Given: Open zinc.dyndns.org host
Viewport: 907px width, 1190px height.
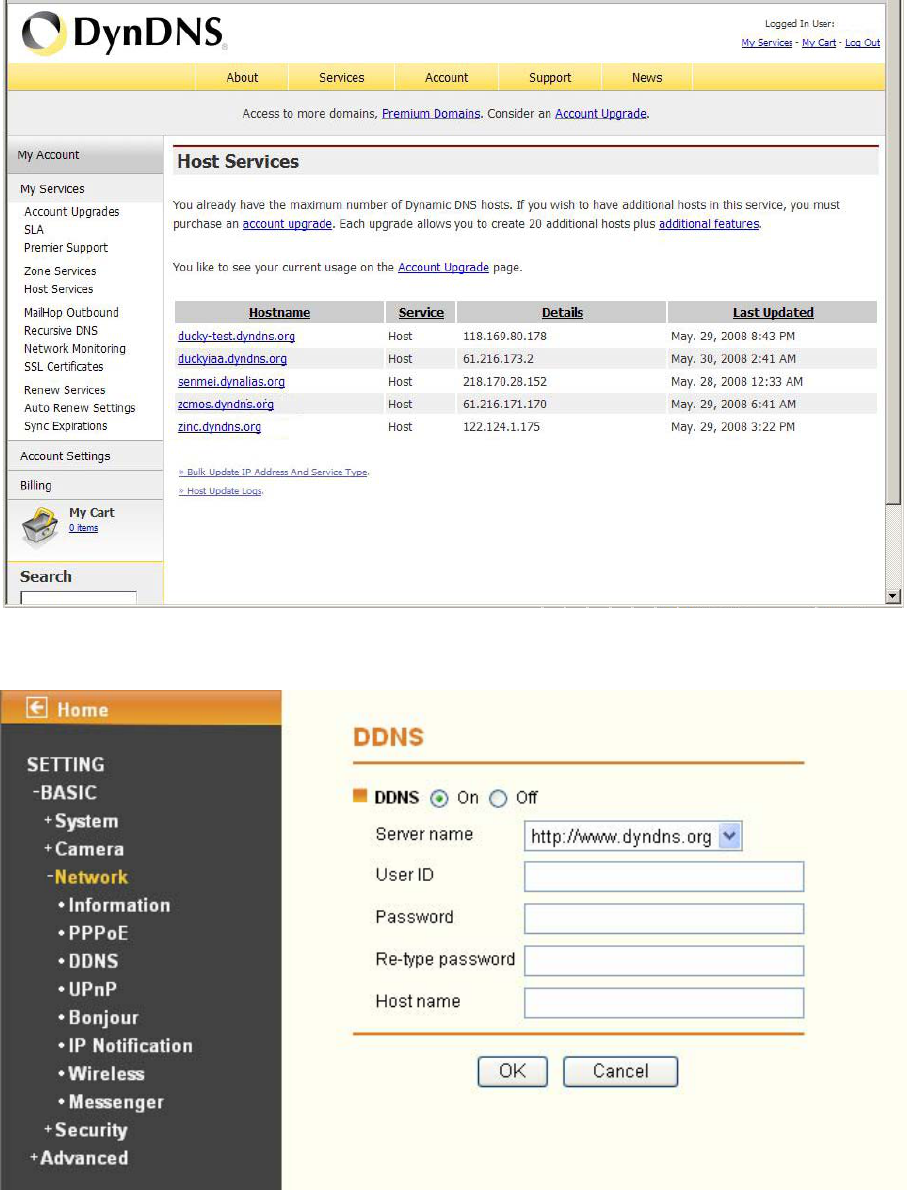Looking at the screenshot, I should click(x=219, y=427).
